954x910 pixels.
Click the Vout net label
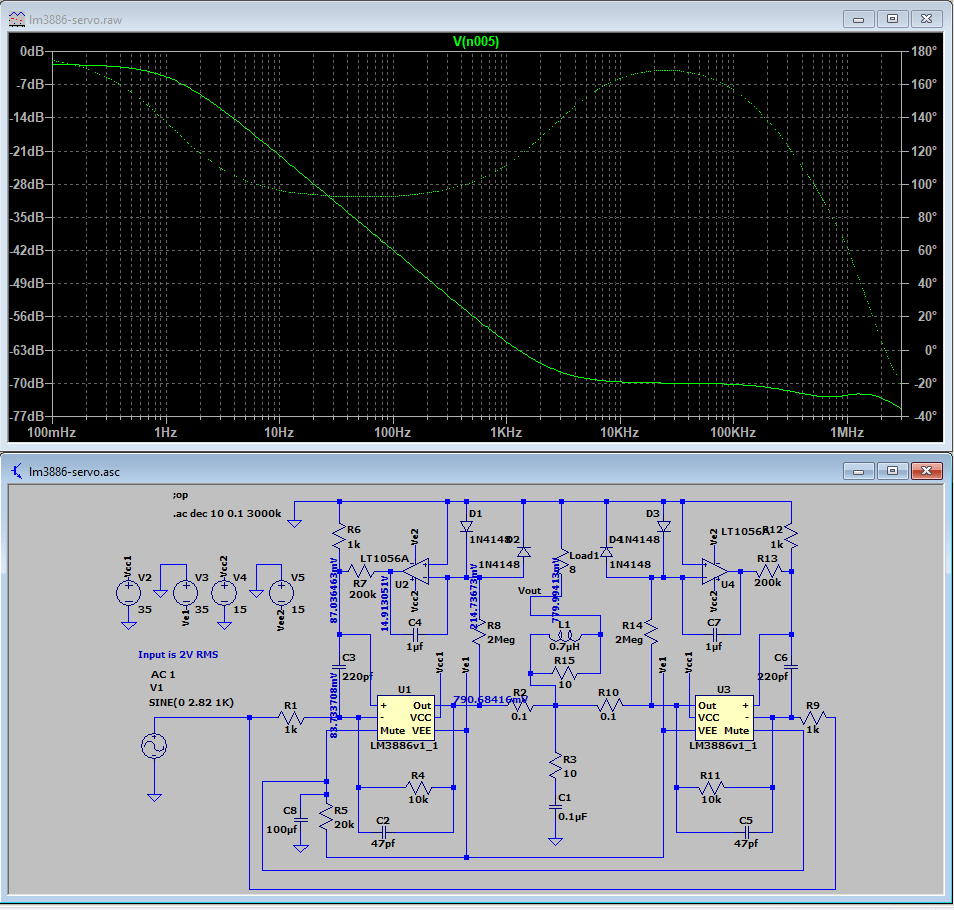coord(530,591)
